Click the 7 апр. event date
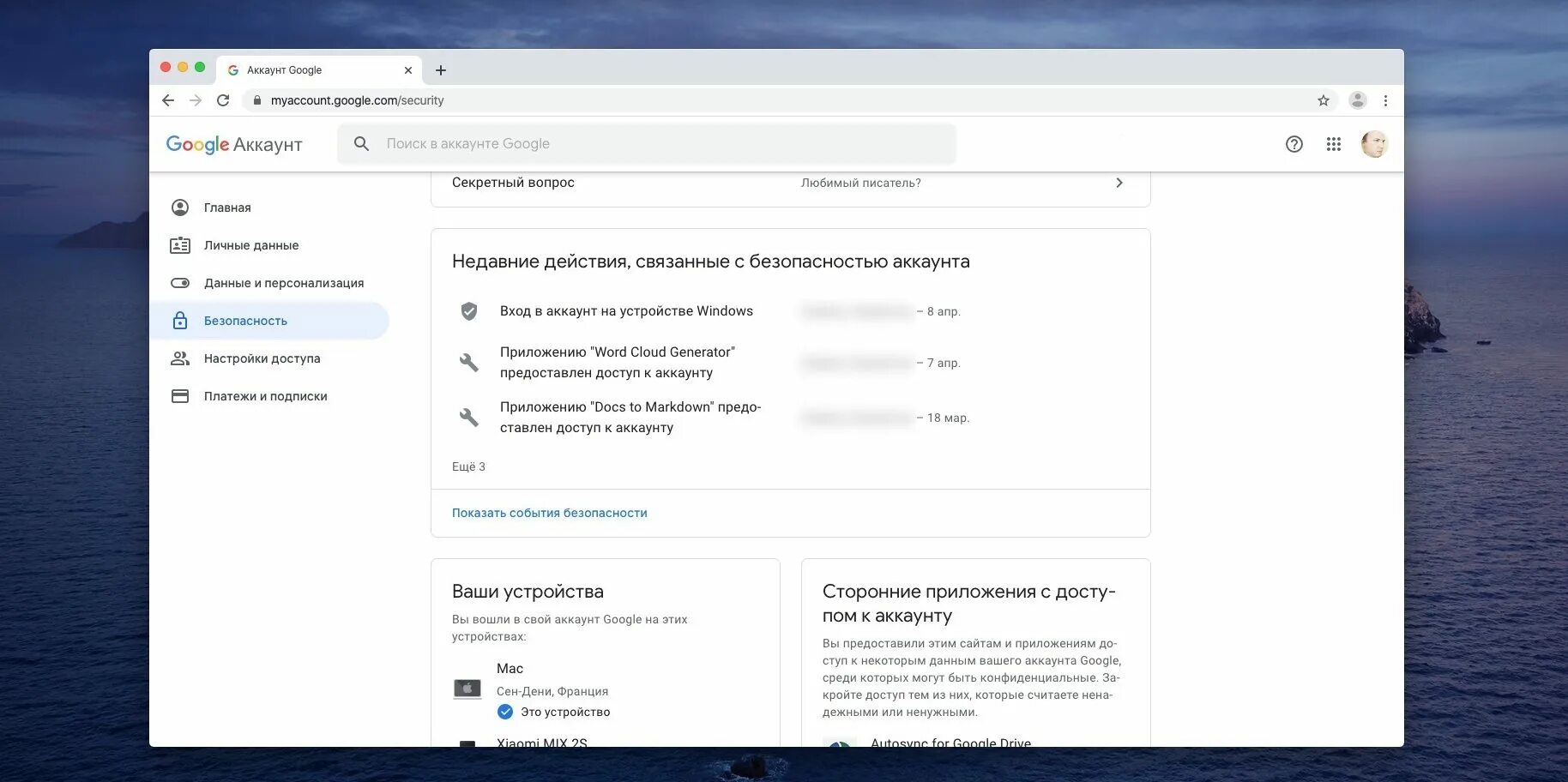This screenshot has height=782, width=1568. [944, 363]
